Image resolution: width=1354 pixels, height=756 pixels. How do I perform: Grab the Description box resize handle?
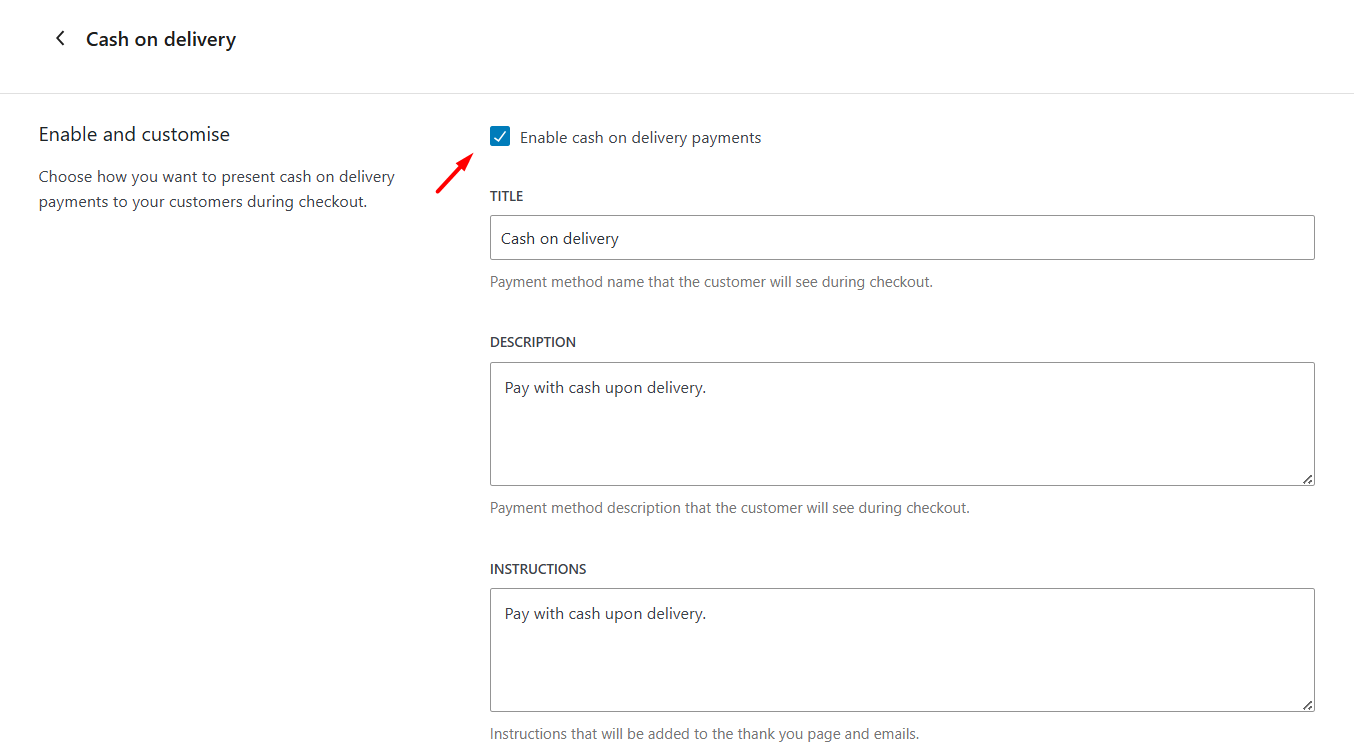pyautogui.click(x=1308, y=479)
